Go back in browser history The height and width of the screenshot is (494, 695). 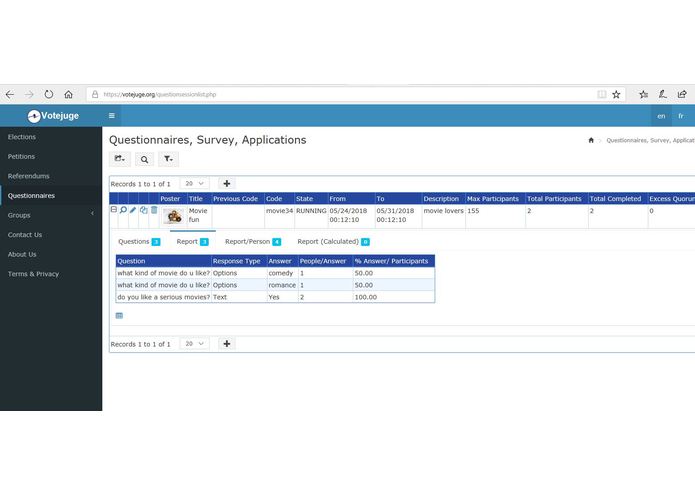(x=10, y=94)
